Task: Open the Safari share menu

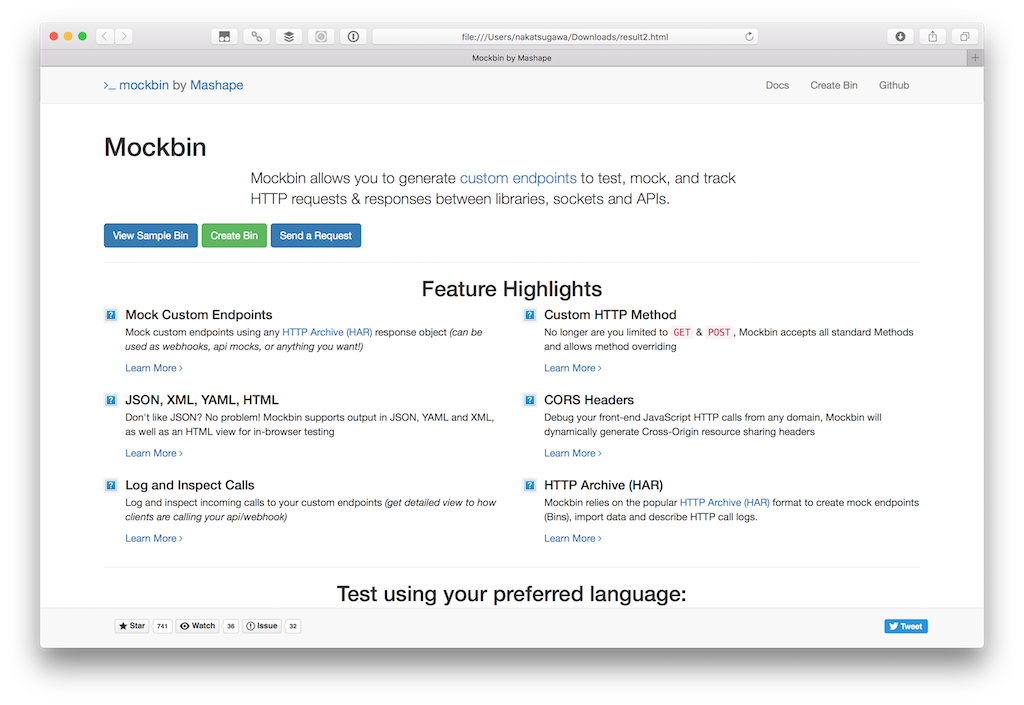Action: coord(933,37)
